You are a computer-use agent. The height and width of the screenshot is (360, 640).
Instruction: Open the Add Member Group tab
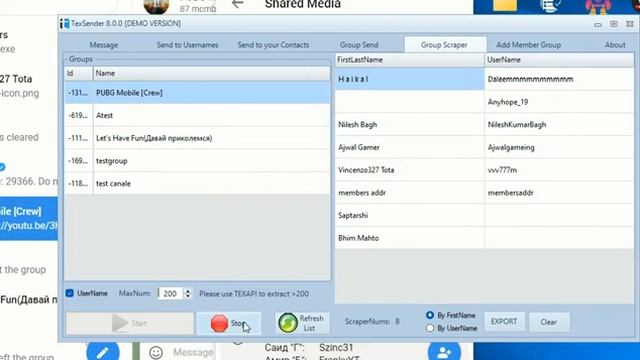529,45
